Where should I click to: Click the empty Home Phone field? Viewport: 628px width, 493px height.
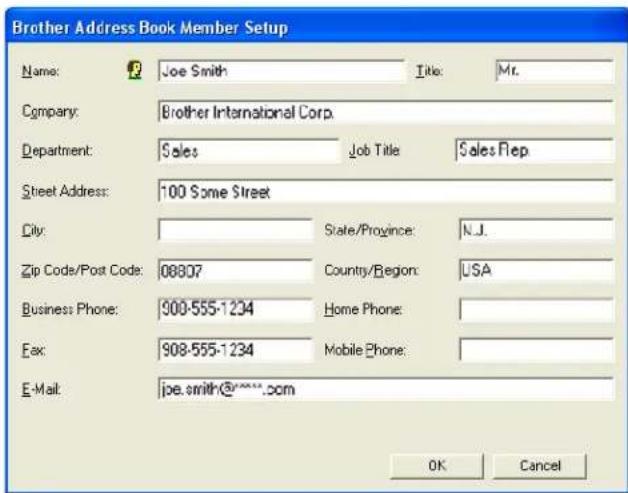pyautogui.click(x=536, y=310)
